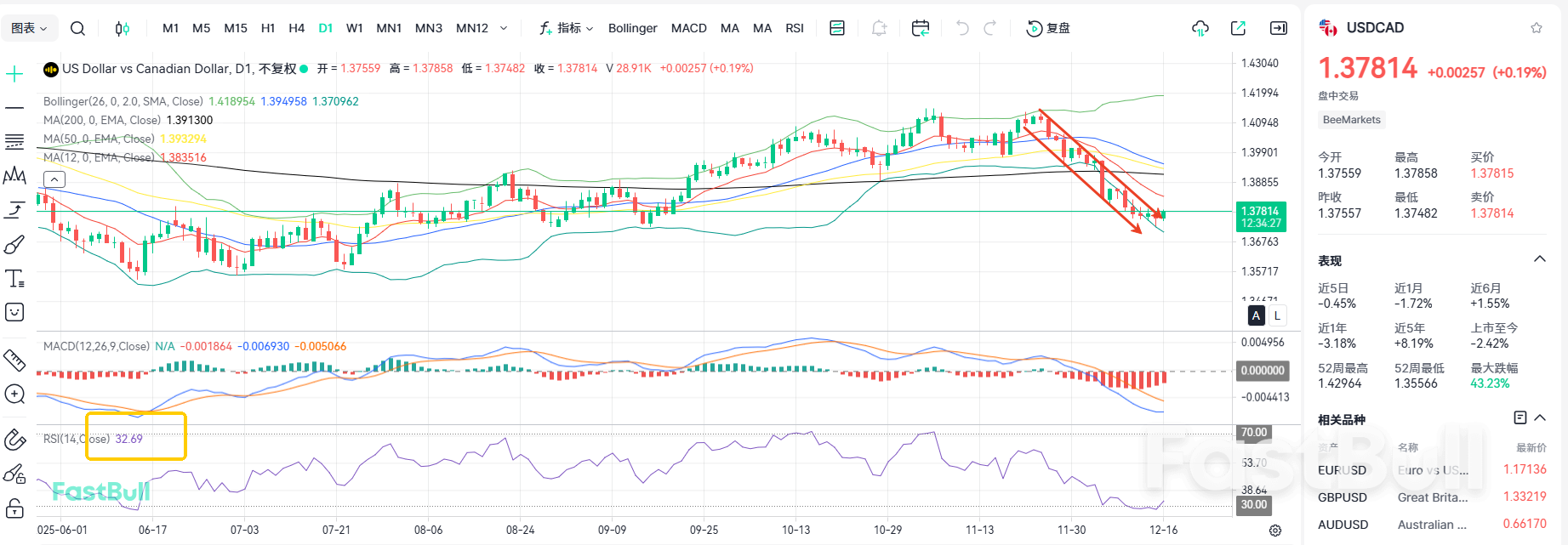The image size is (1568, 545).
Task: Open the 图表 dropdown menu
Action: (29, 28)
